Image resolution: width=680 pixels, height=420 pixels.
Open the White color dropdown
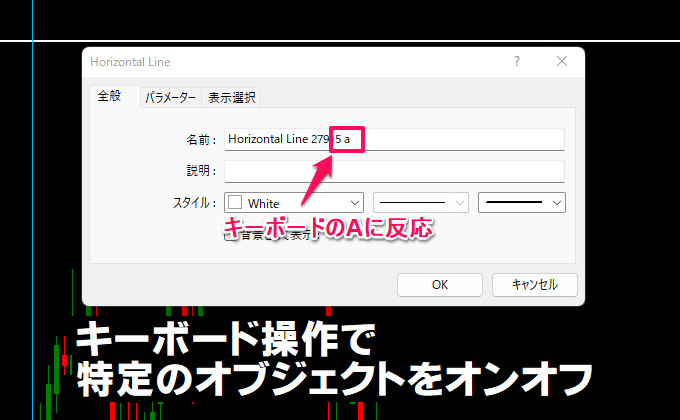pos(294,203)
